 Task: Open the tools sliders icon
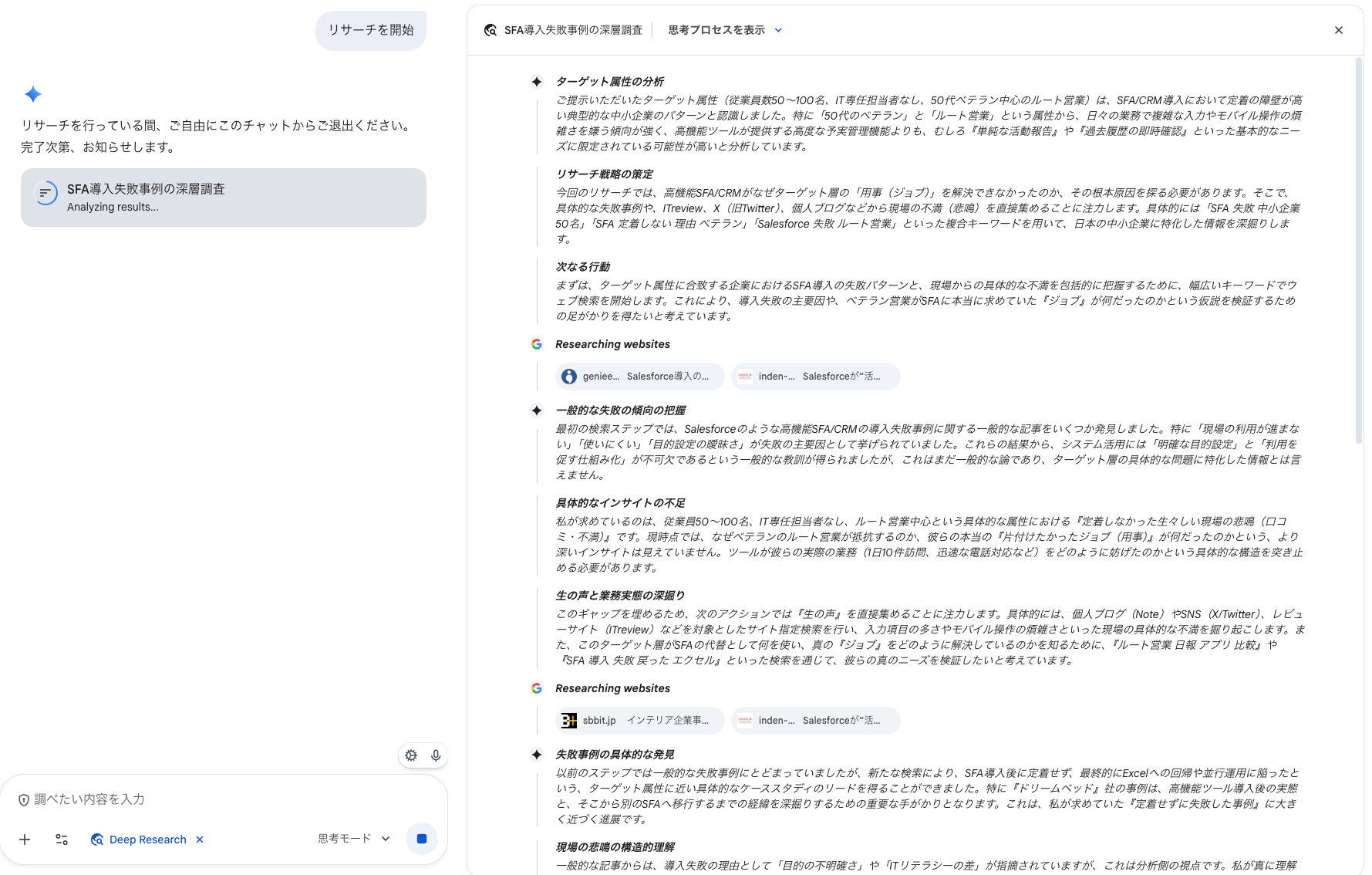pos(62,840)
